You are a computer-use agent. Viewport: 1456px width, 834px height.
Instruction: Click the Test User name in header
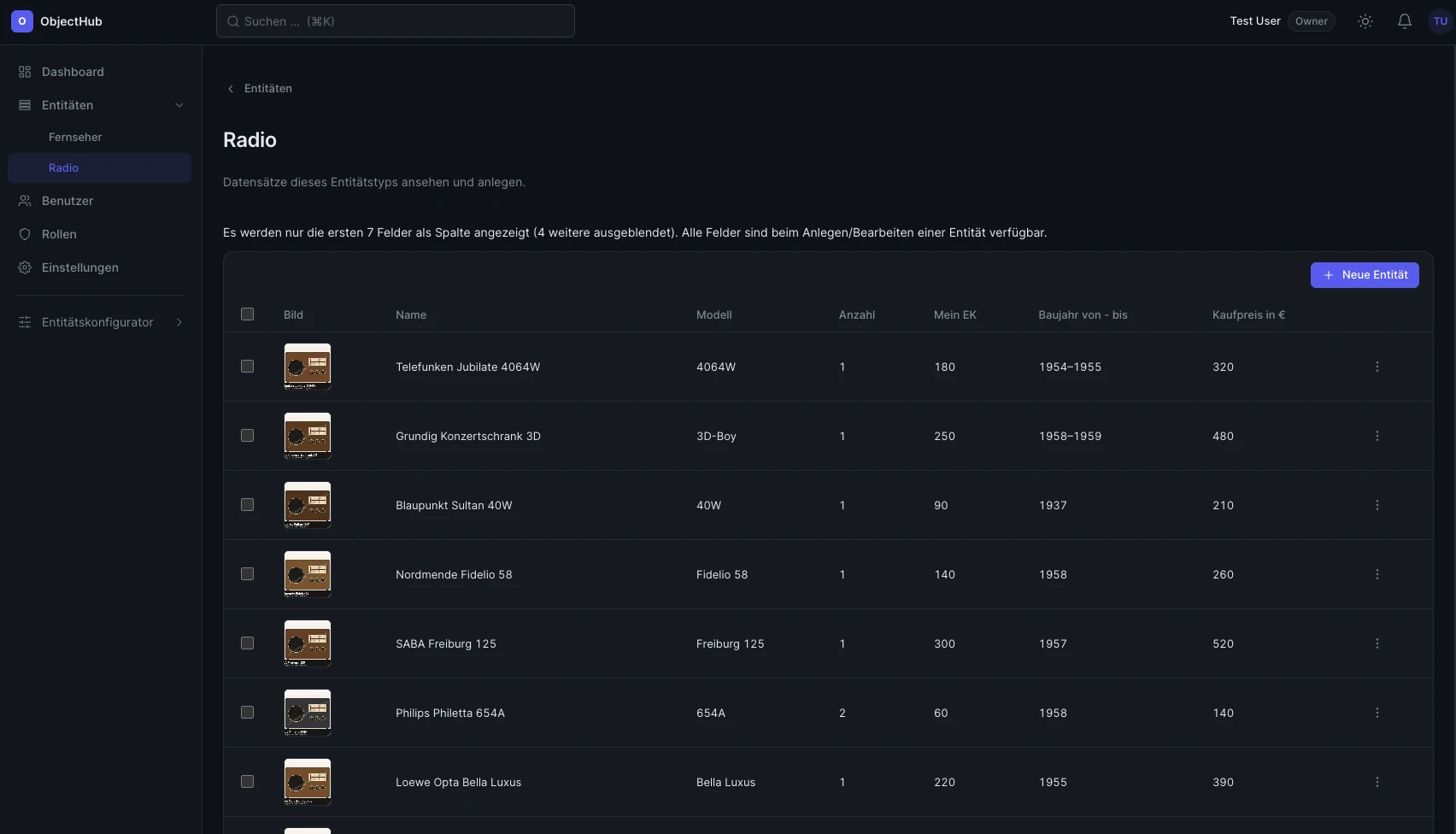(1255, 21)
